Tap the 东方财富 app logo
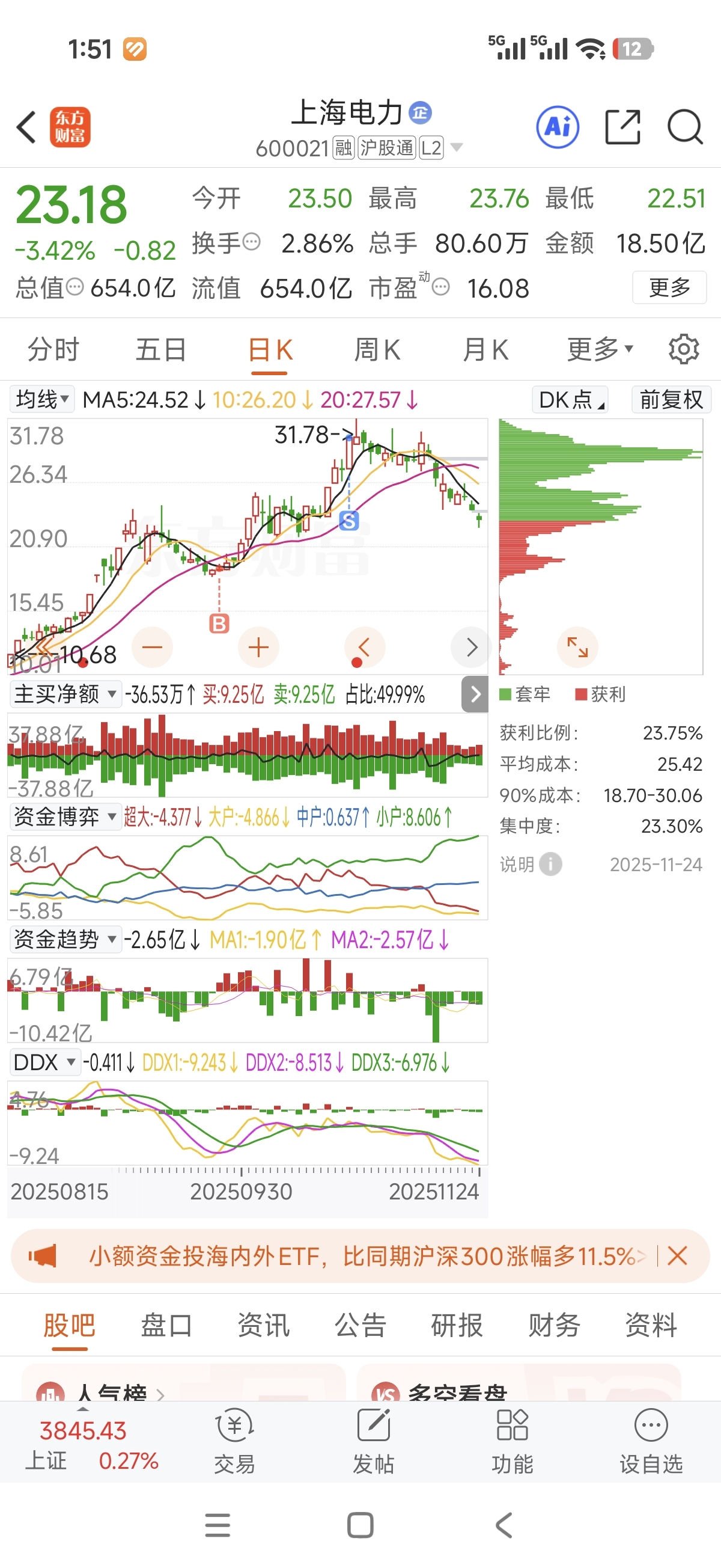721x1568 pixels. (70, 127)
